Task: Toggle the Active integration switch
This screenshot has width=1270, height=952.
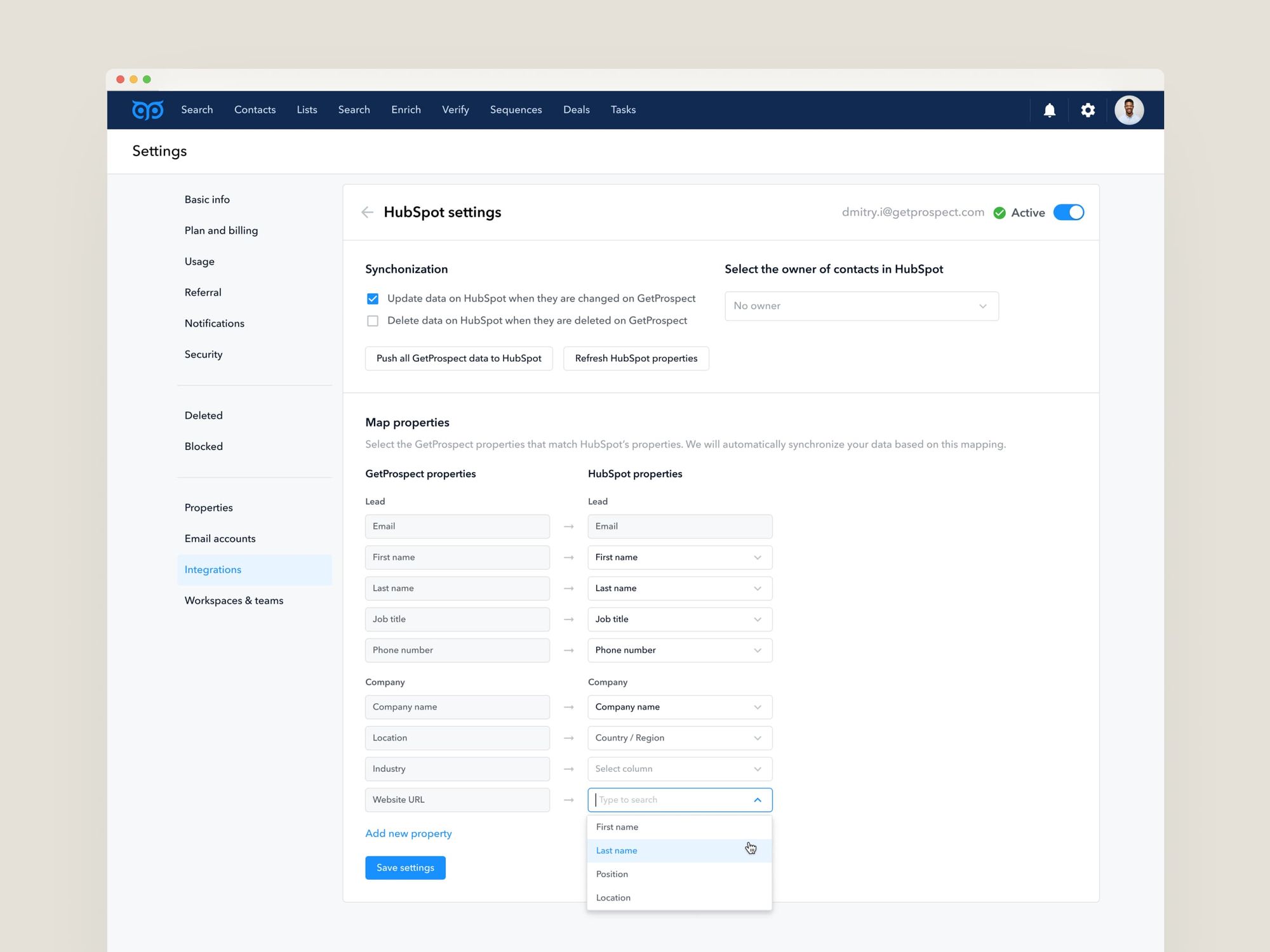Action: (1069, 213)
